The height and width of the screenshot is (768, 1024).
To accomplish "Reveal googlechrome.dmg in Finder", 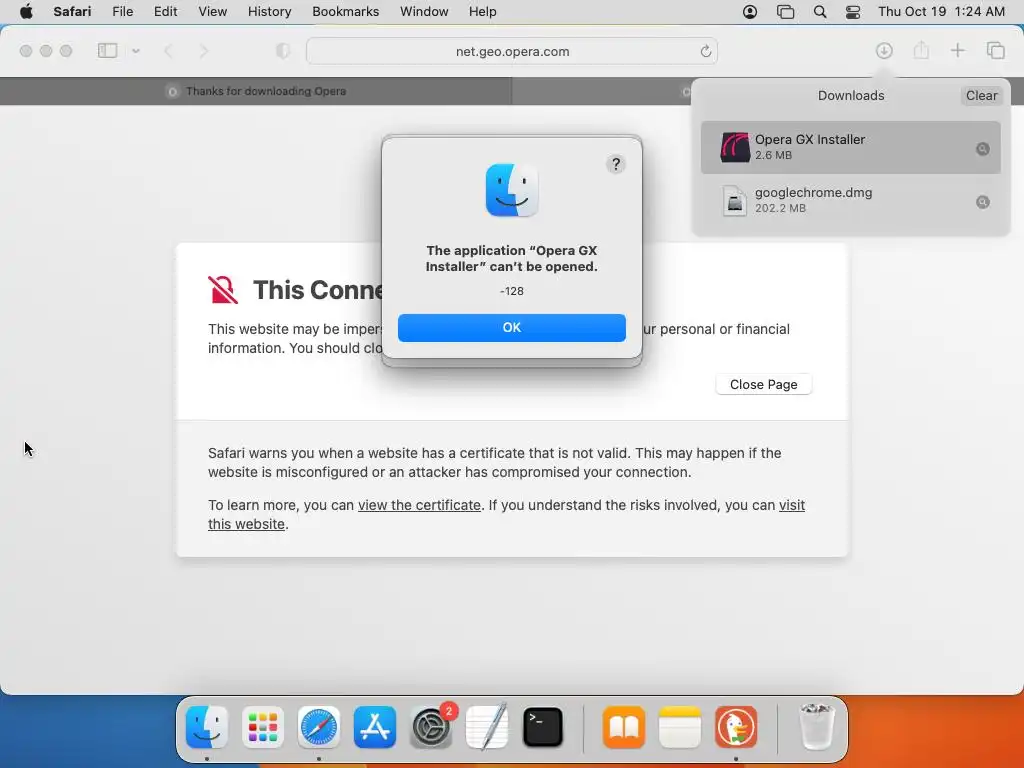I will [x=982, y=202].
